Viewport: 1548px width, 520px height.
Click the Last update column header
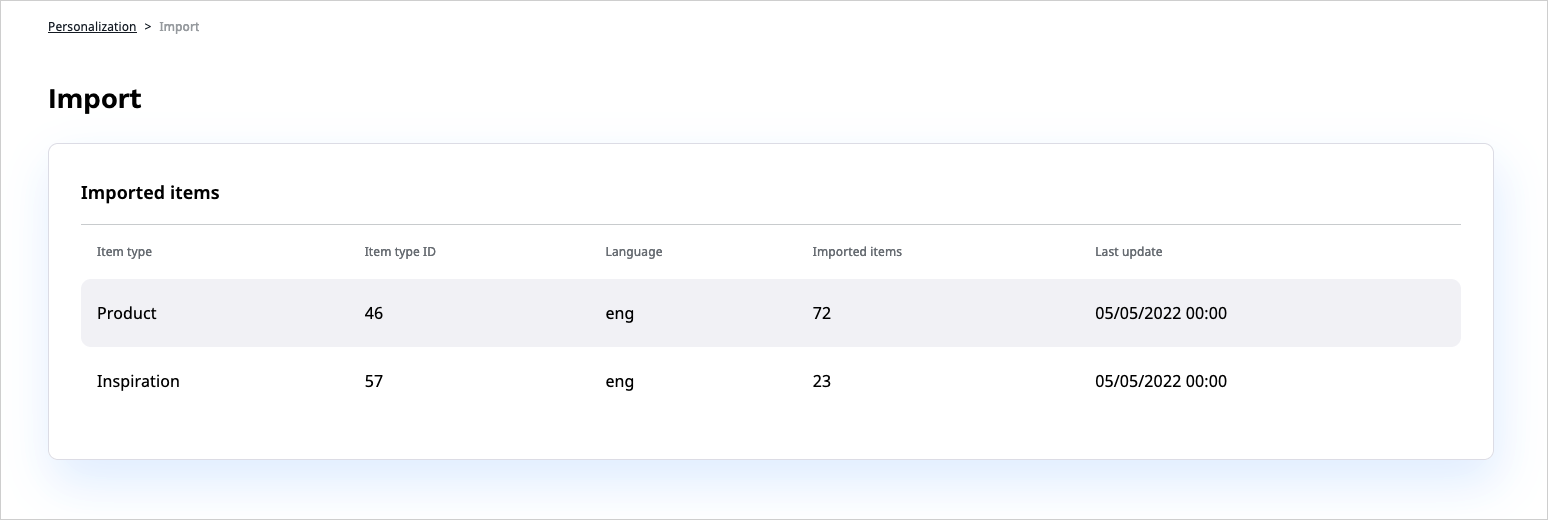pos(1128,252)
